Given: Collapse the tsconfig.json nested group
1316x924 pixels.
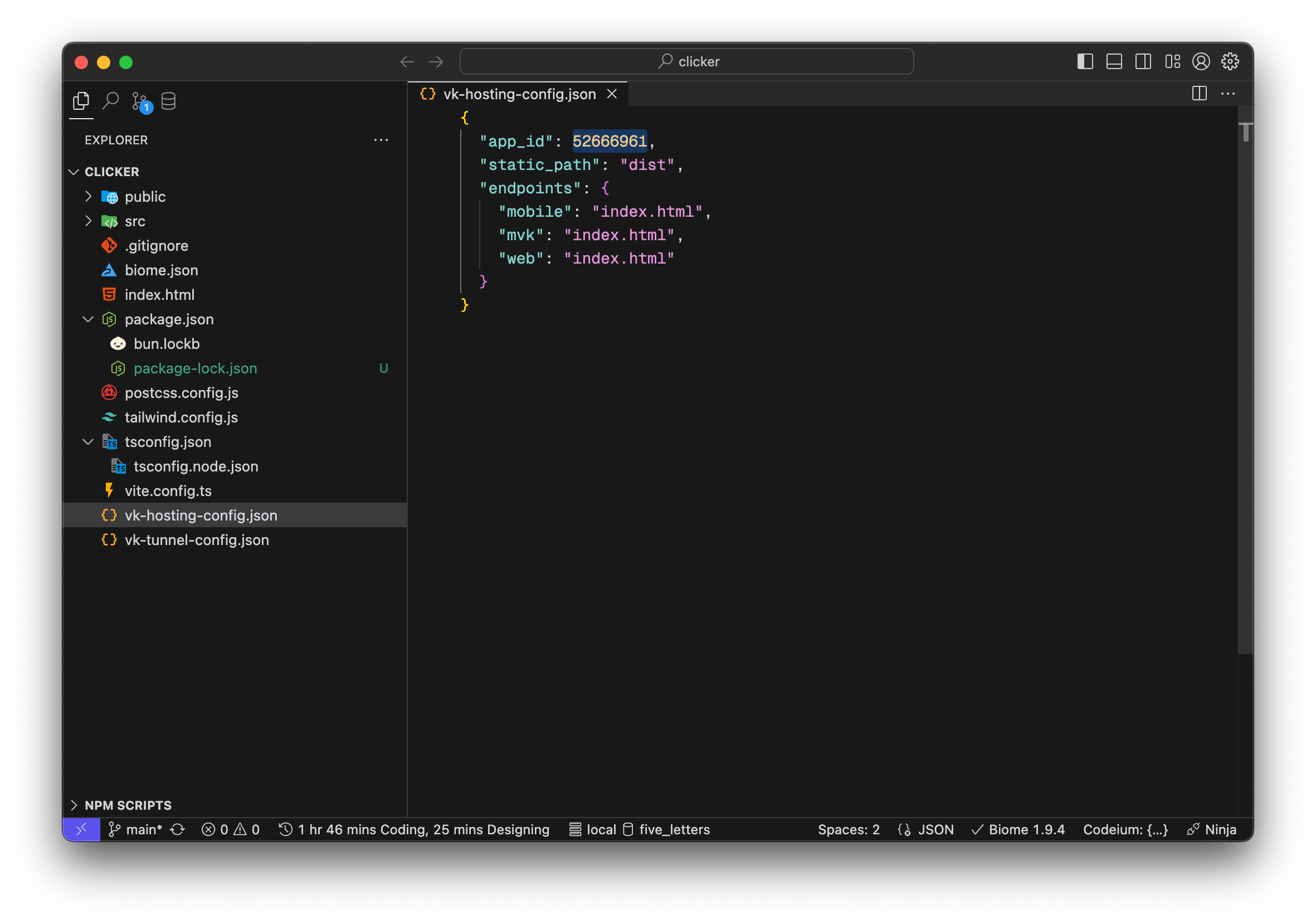Looking at the screenshot, I should 88,442.
